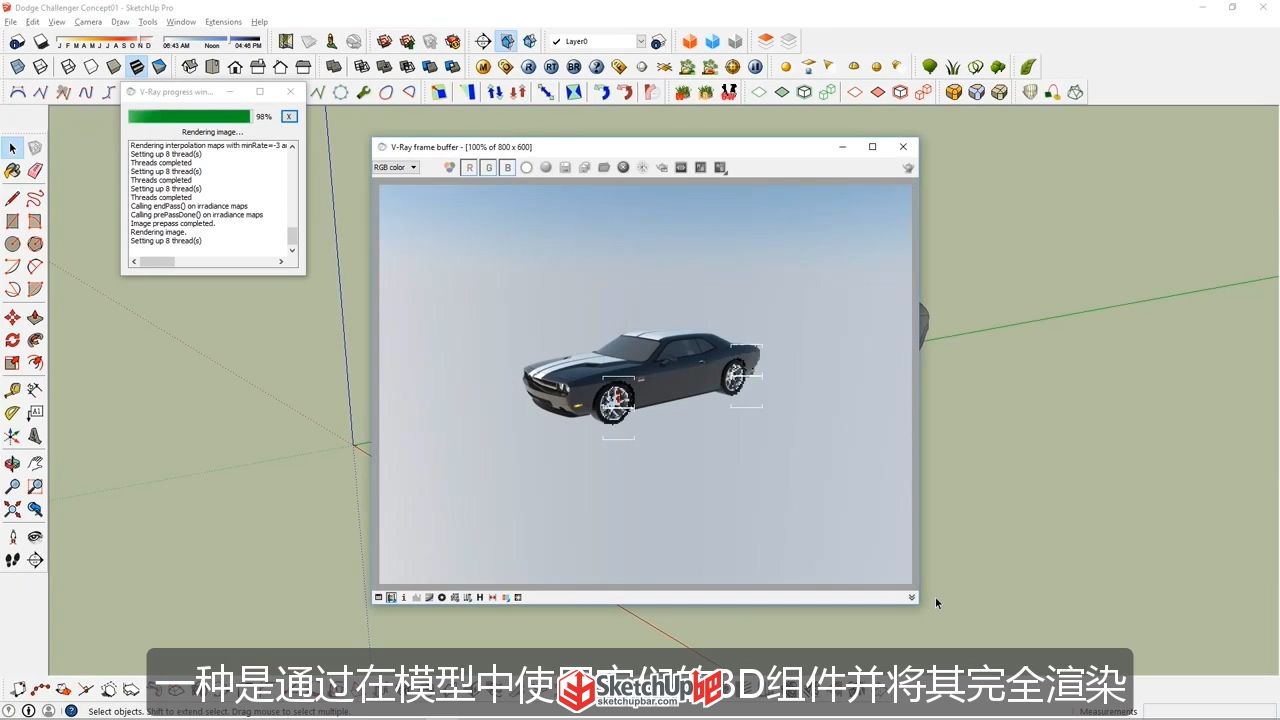The image size is (1280, 720).
Task: Select the Paint Bucket tool
Action: 13,171
